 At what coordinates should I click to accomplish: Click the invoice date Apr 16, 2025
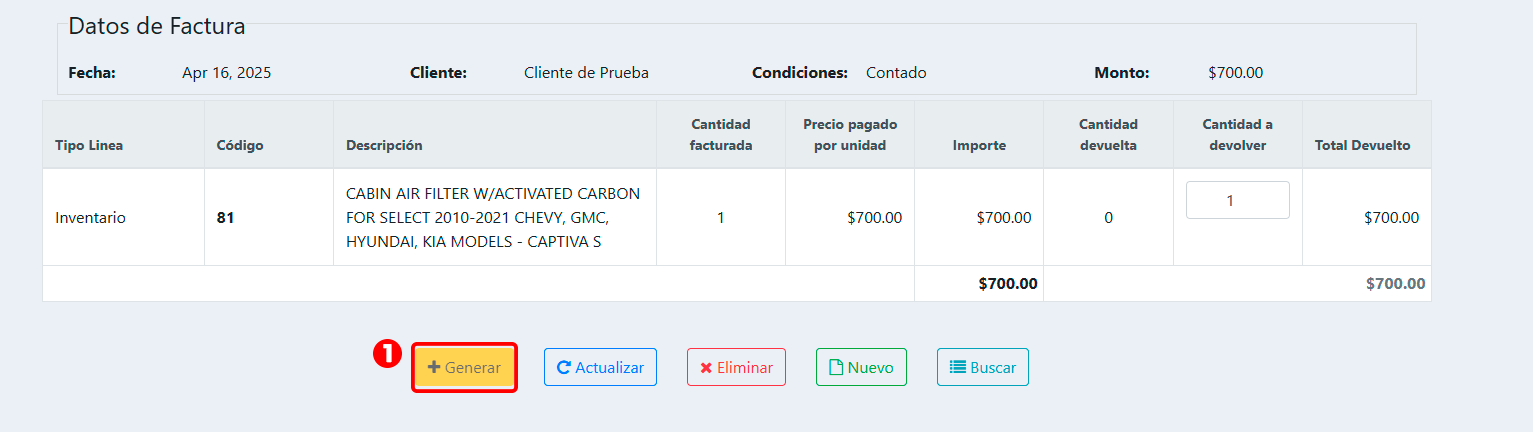226,73
